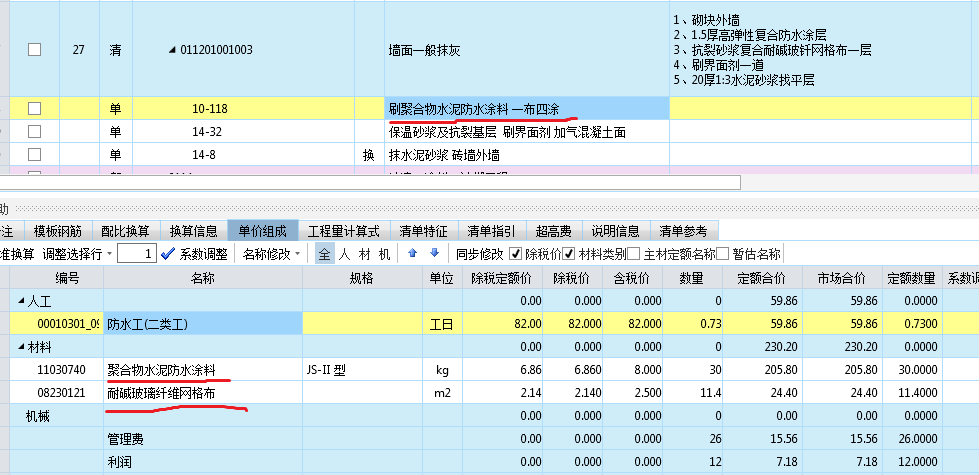Select the 机械 group row
979x475 pixels.
click(490, 416)
